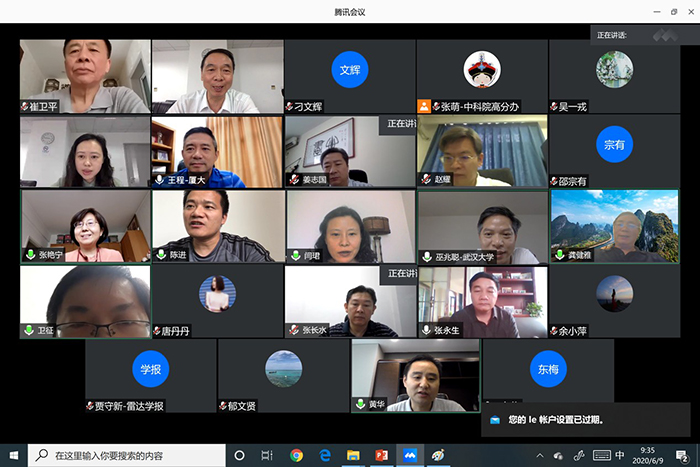This screenshot has width=700, height=467.
Task: Toggle the Chinese input method indicator
Action: [620, 455]
